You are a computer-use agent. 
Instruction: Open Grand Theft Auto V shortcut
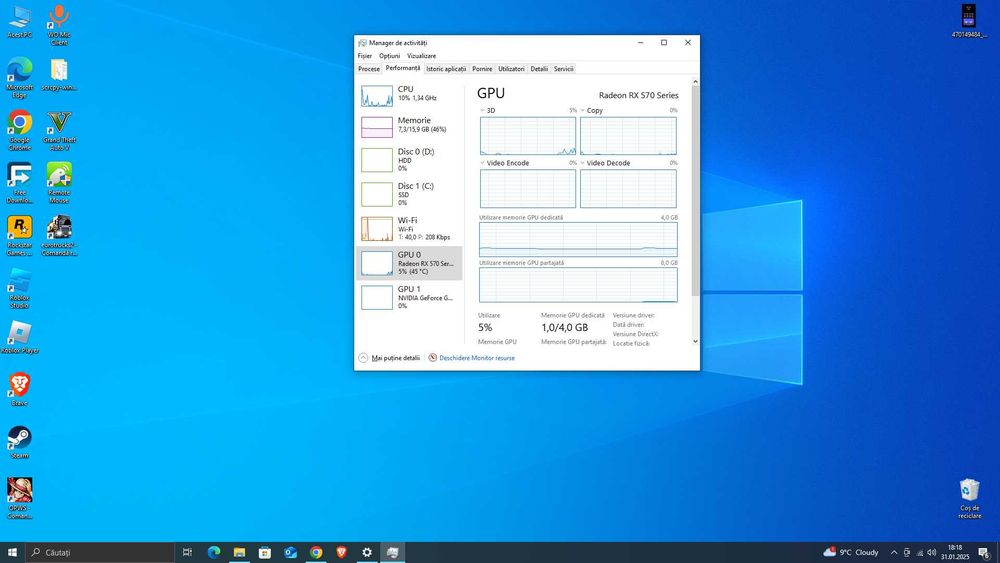(x=59, y=131)
